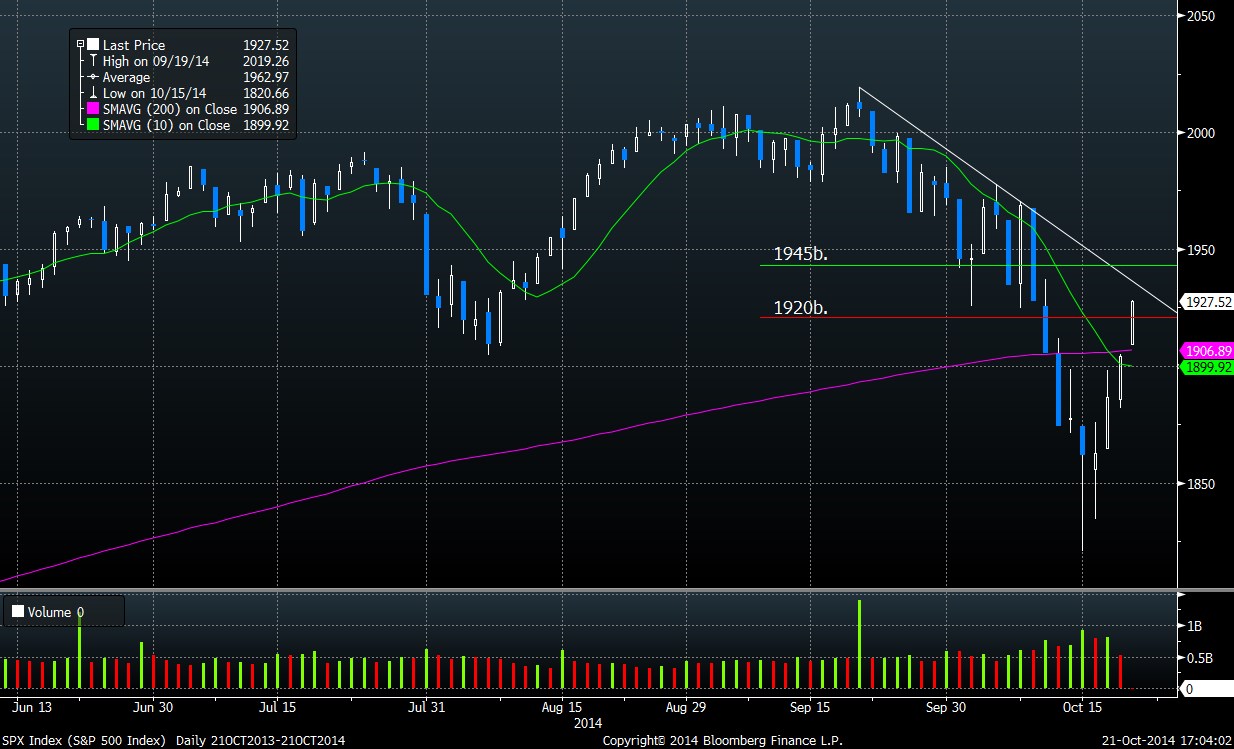Click the magenta 1906.89 axis tag
The height and width of the screenshot is (749, 1234).
(1206, 351)
